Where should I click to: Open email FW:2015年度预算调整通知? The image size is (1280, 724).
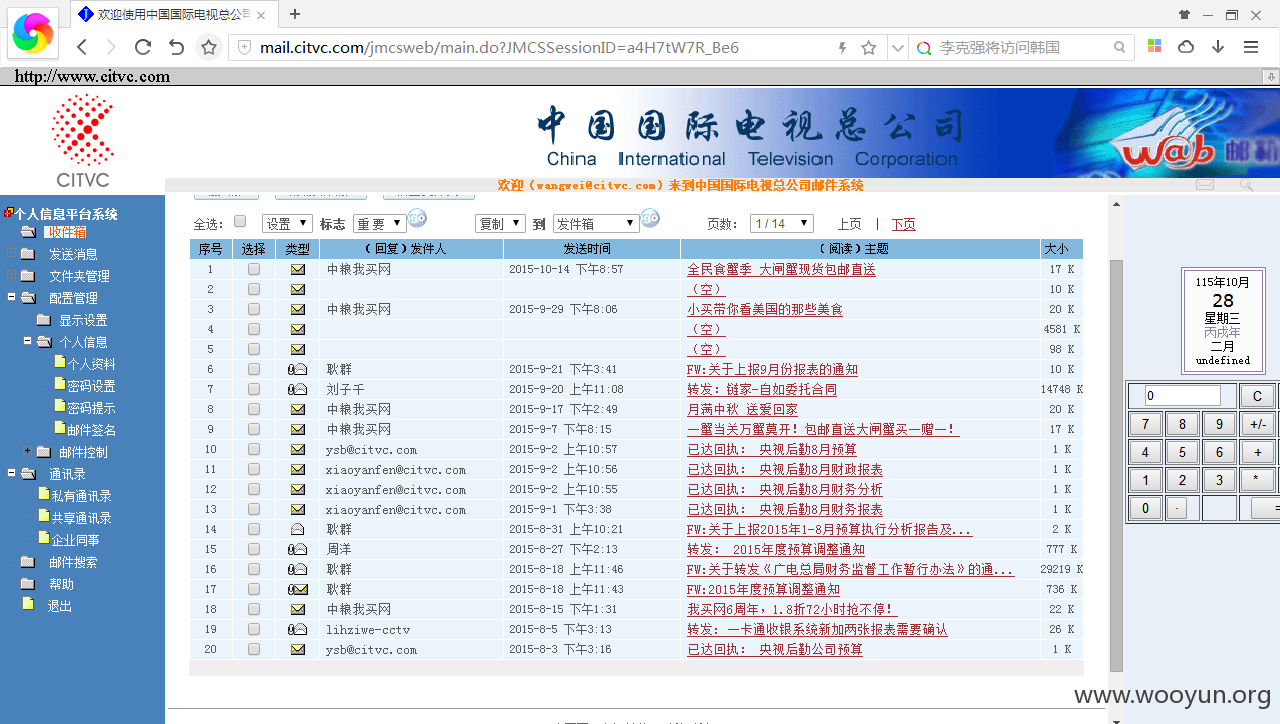[x=763, y=590]
